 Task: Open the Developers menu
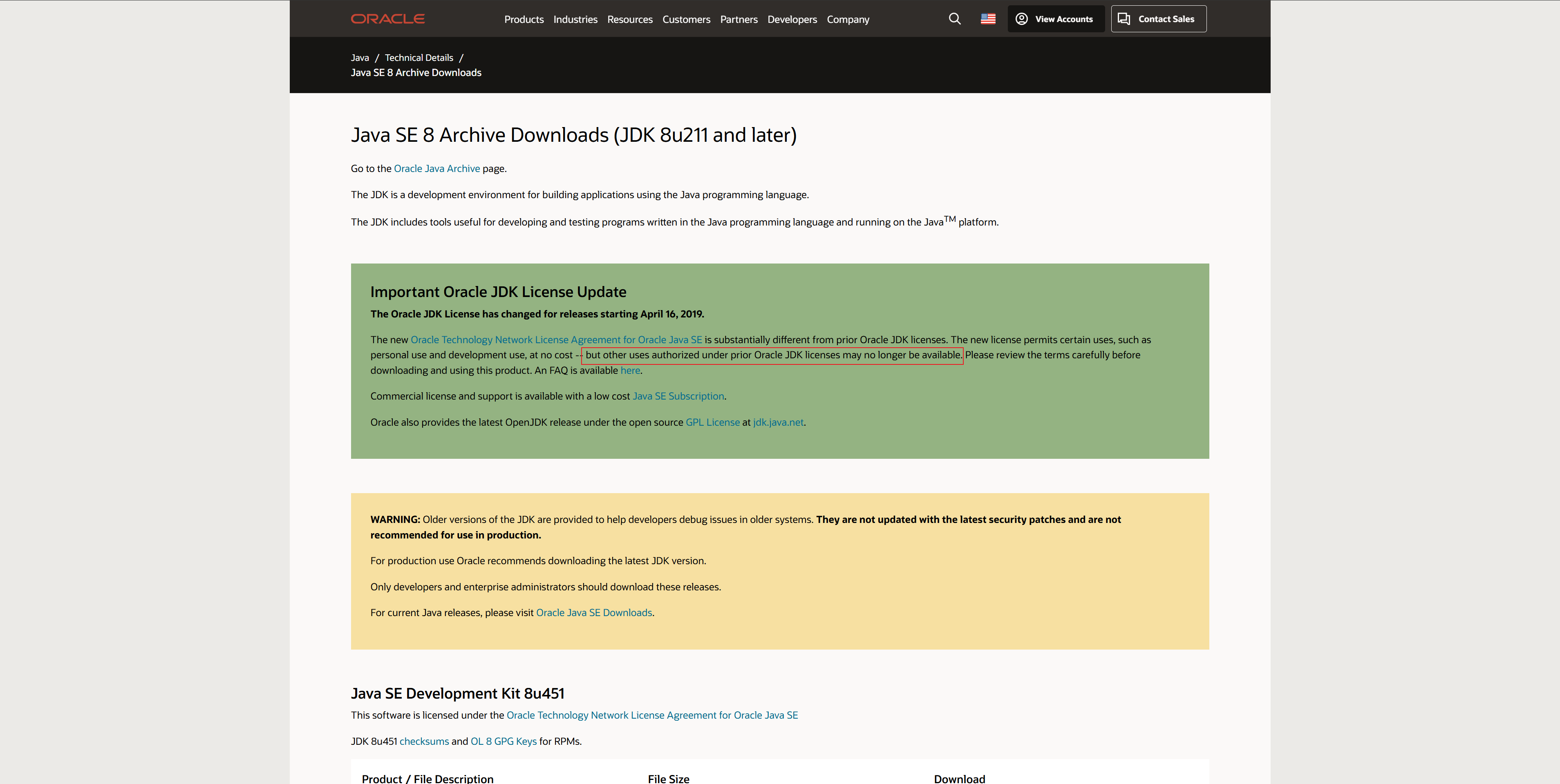pos(792,19)
